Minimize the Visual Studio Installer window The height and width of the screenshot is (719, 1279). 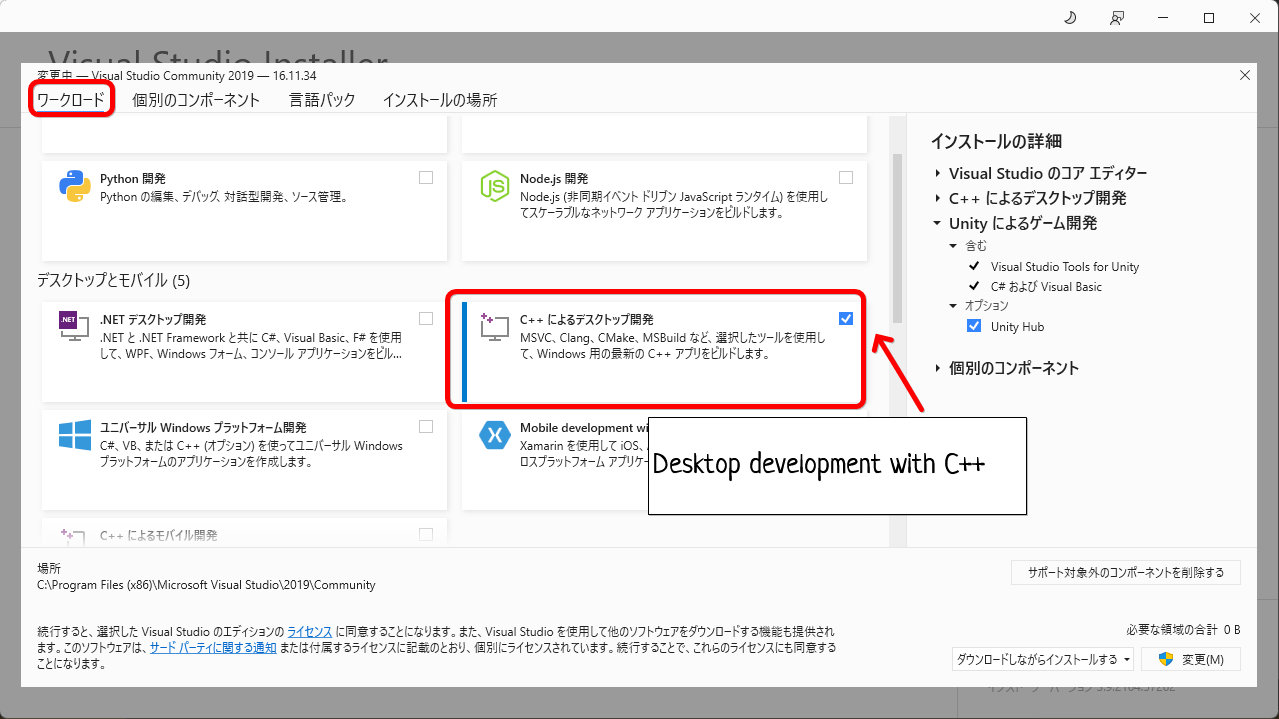(1163, 18)
